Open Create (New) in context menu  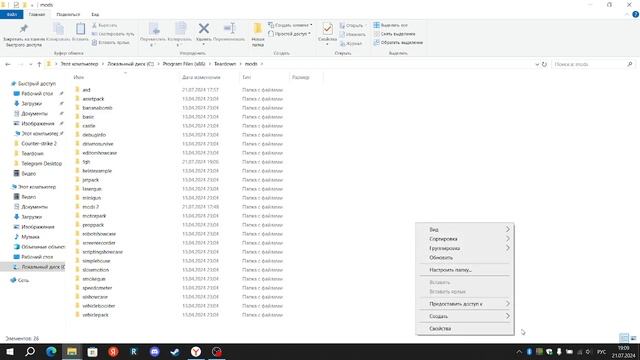pyautogui.click(x=465, y=316)
